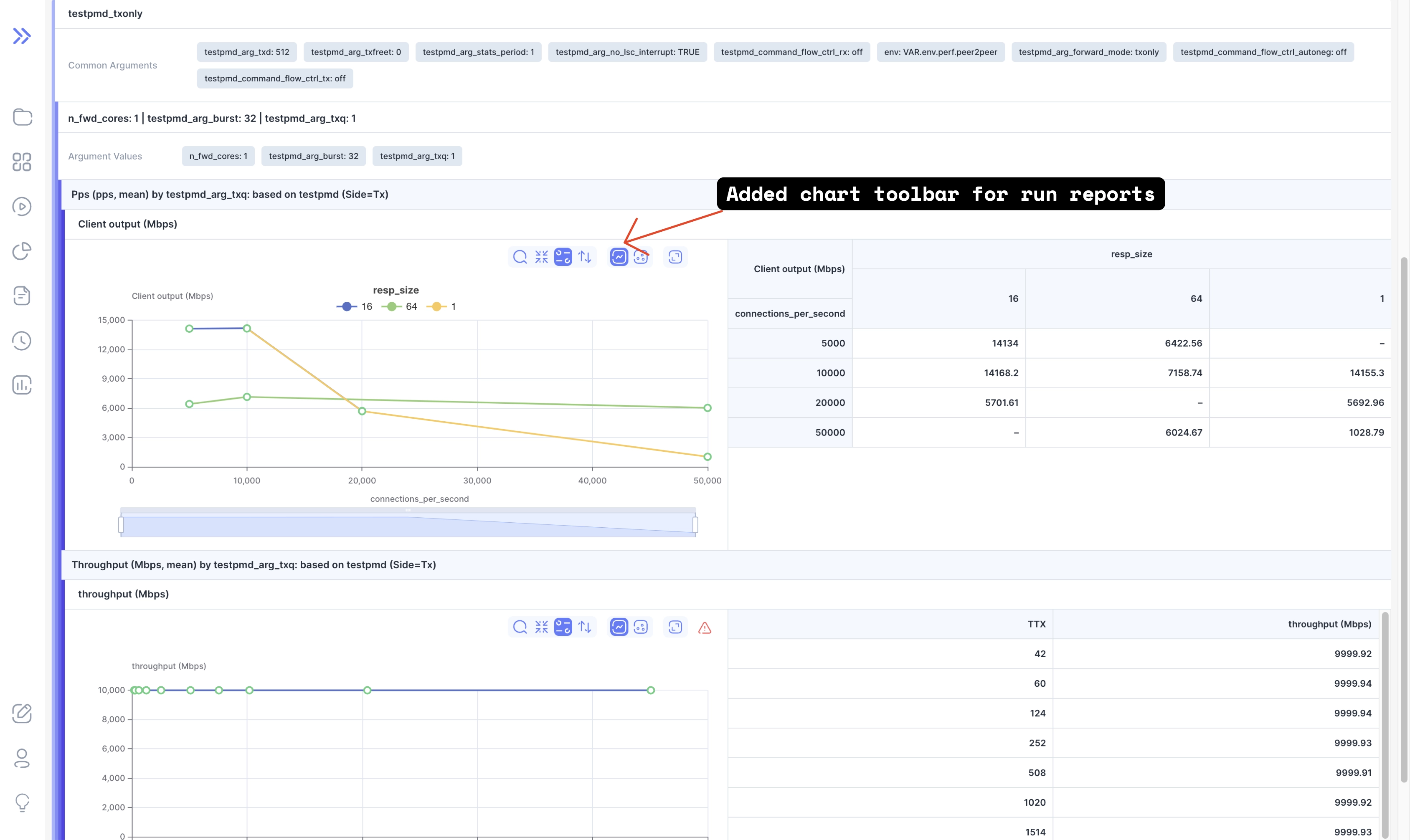The height and width of the screenshot is (840, 1410).
Task: Click the testpmd_arg_burst: 32 argument tag
Action: pos(313,156)
